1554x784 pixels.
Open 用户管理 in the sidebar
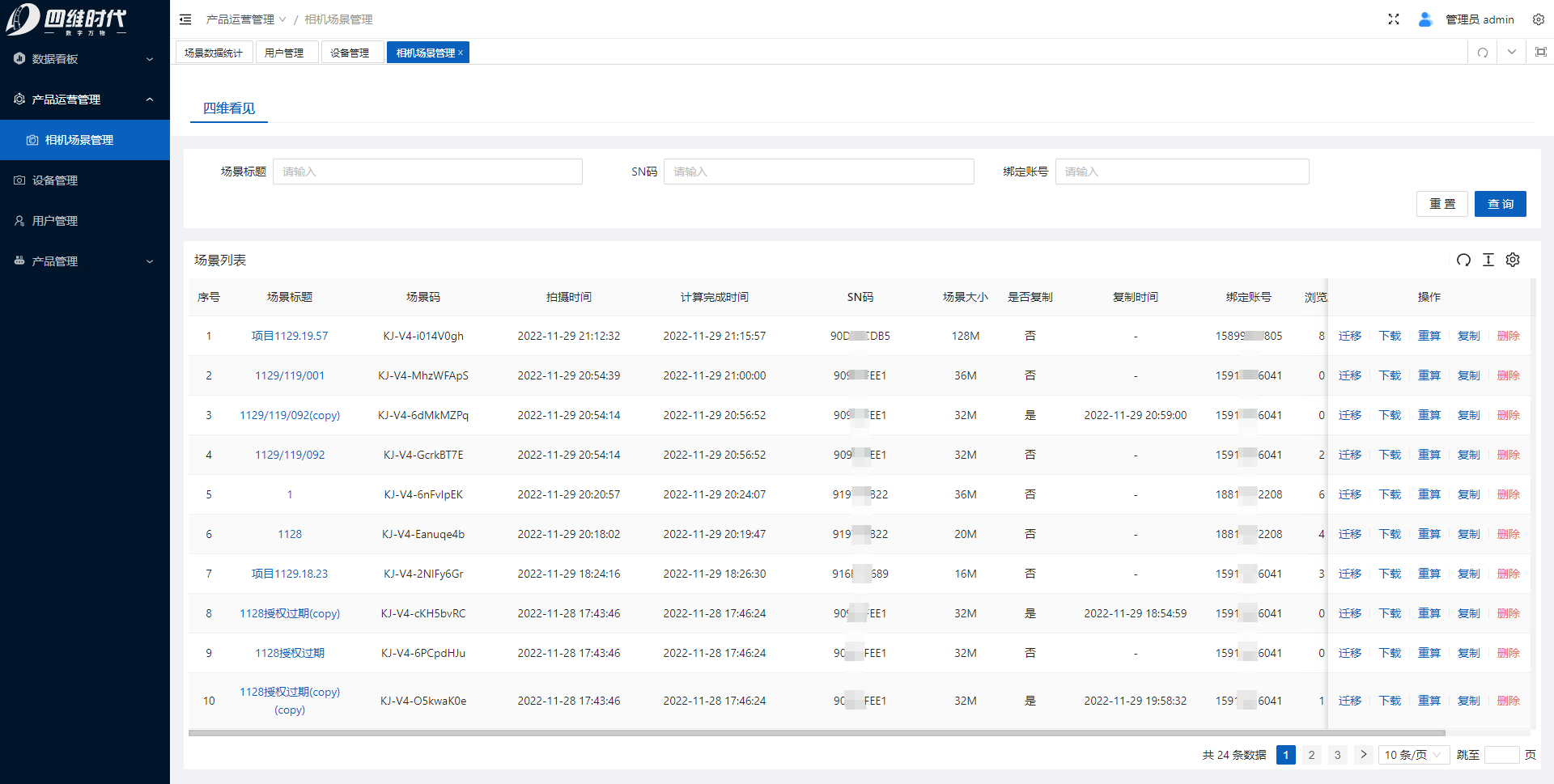pyautogui.click(x=55, y=221)
